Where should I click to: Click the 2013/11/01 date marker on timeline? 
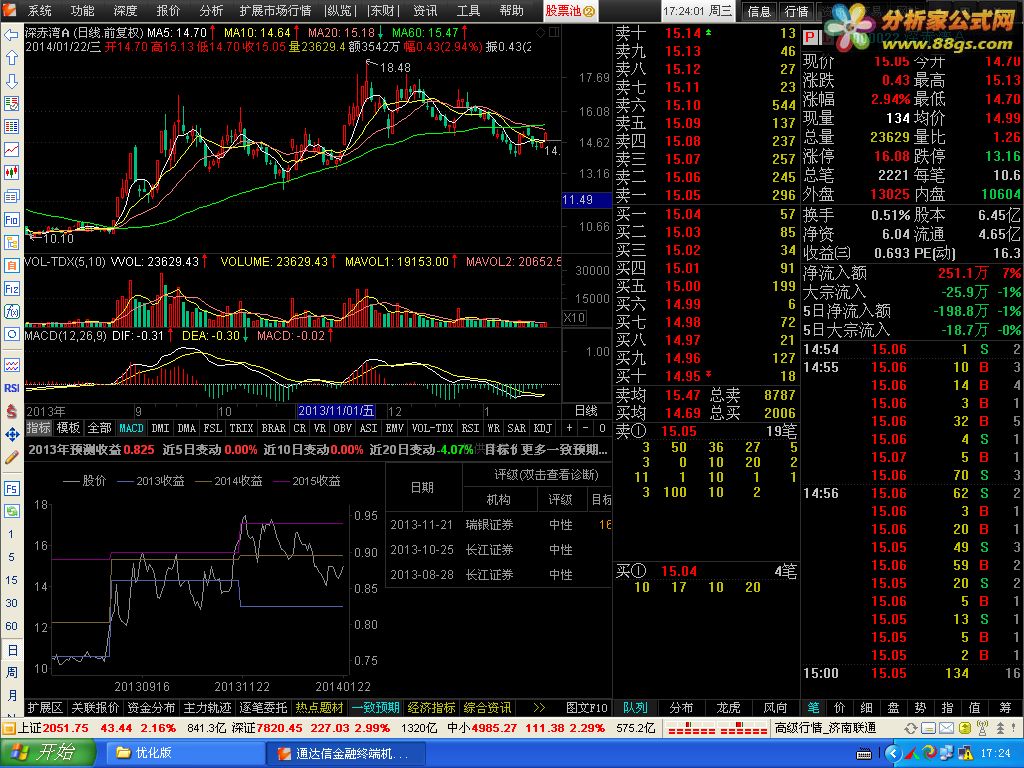click(336, 411)
